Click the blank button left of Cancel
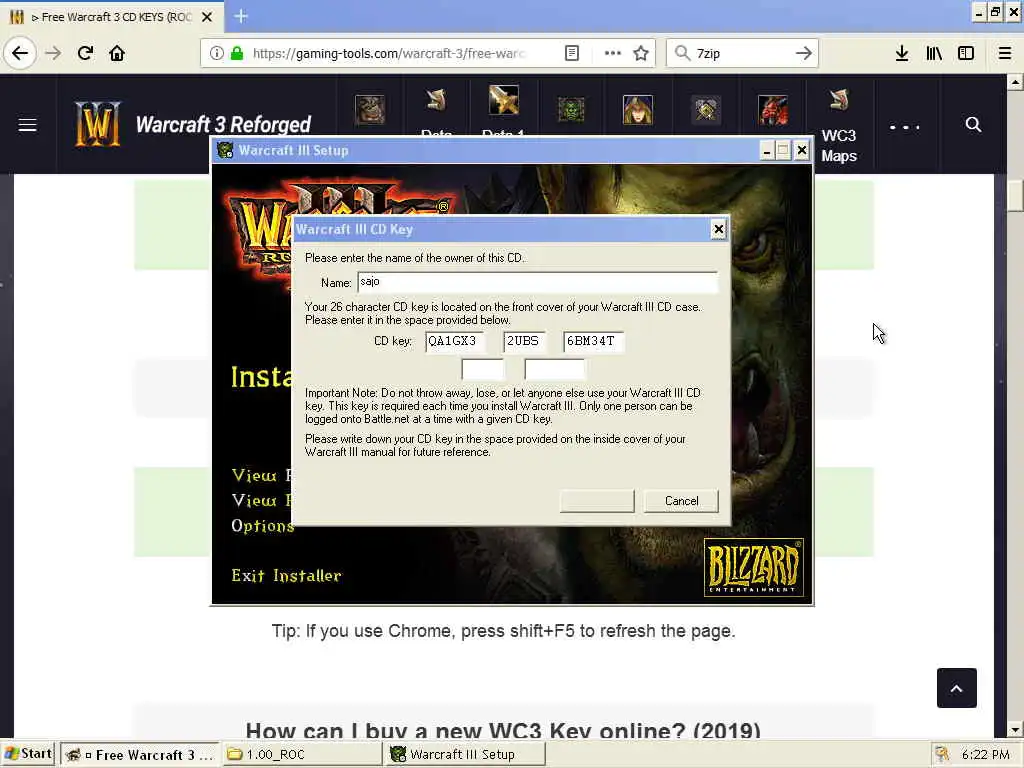1024x768 pixels. pyautogui.click(x=597, y=501)
